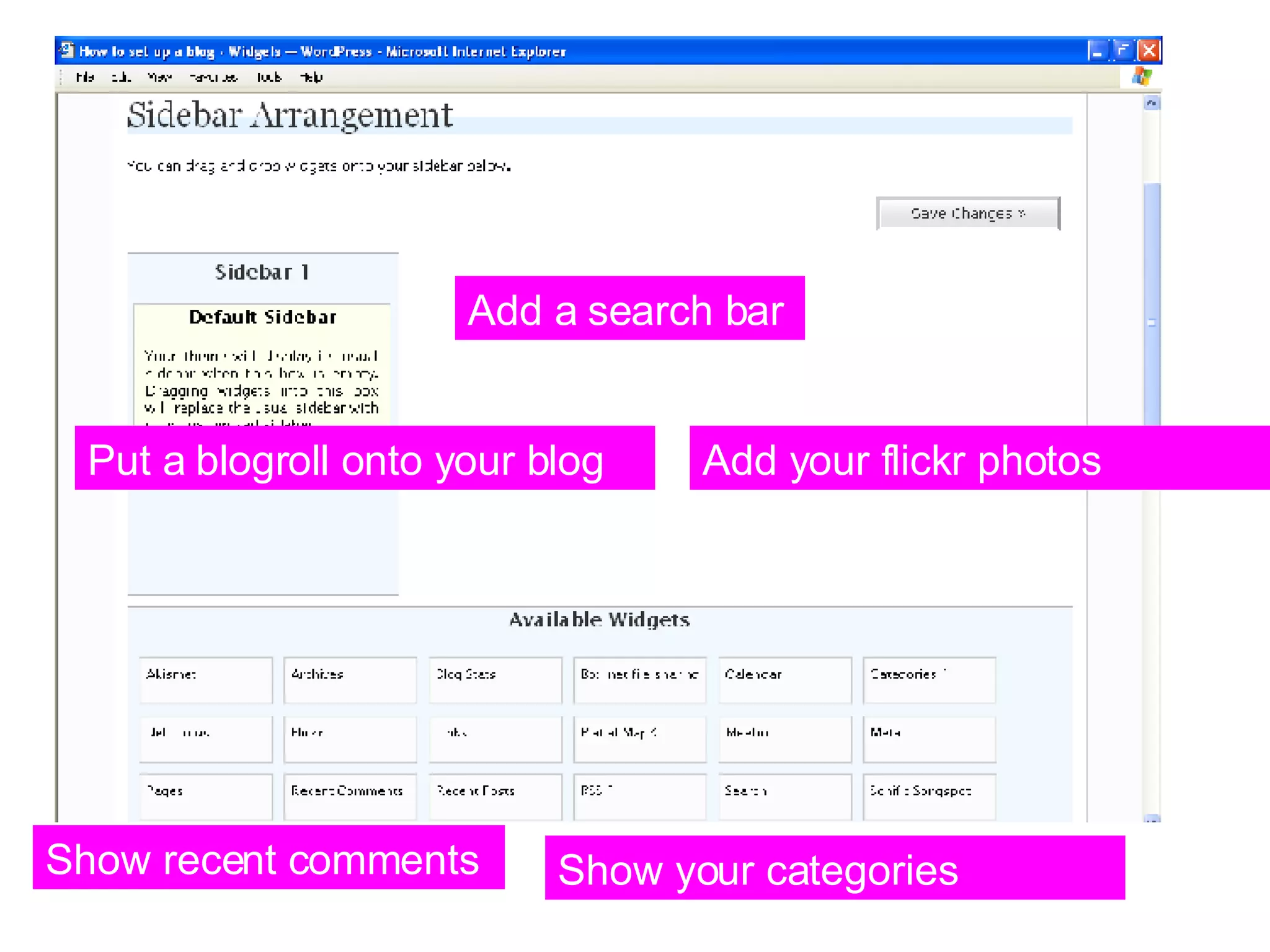Viewport: 1270px width, 952px height.
Task: Select the Flickr widget
Action: tap(350, 739)
